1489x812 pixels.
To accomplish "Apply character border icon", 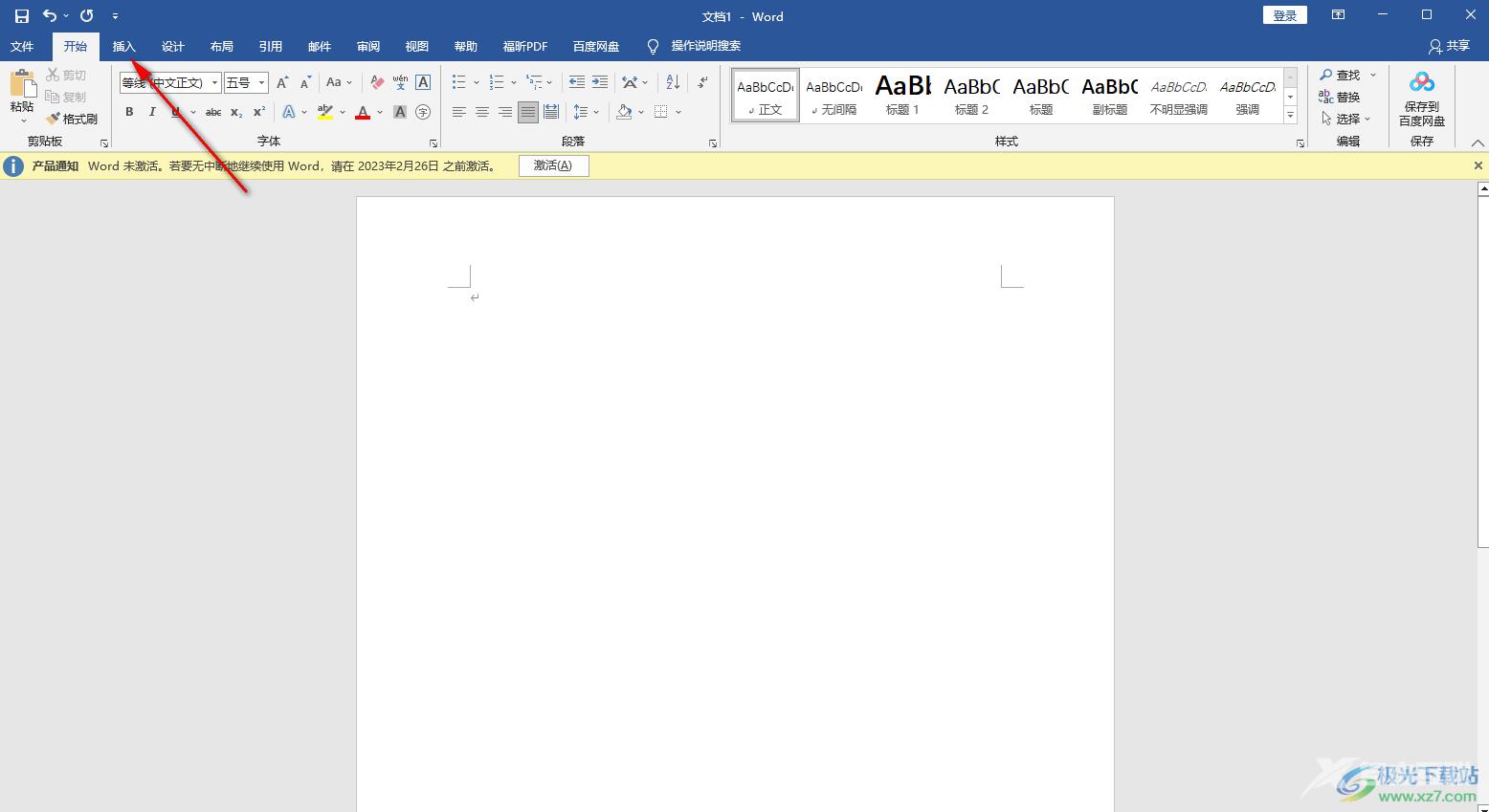I will pyautogui.click(x=423, y=82).
